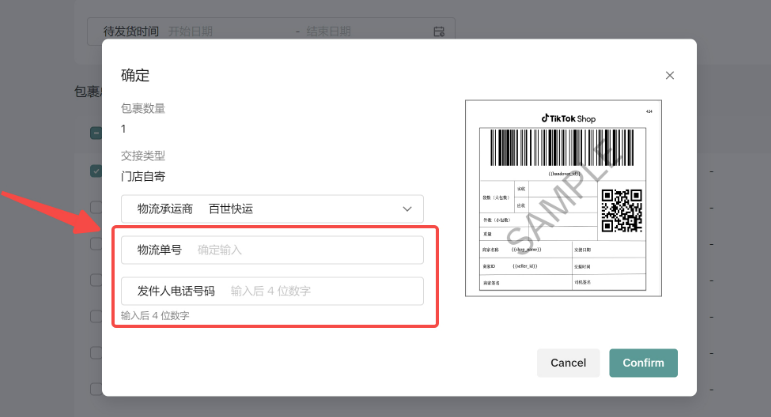
Task: Click the QR code on the sample label
Action: click(x=622, y=209)
